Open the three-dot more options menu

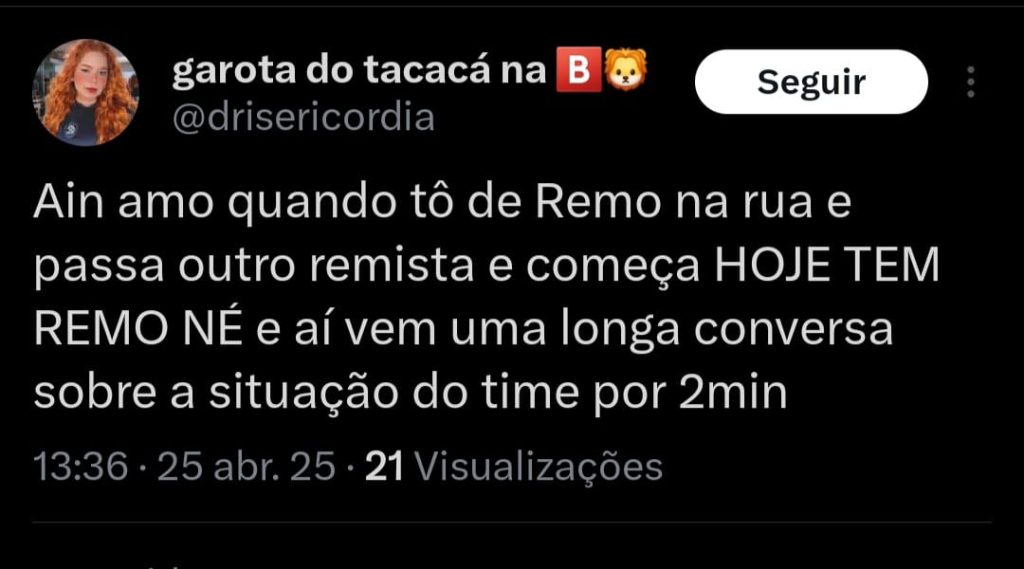click(x=971, y=82)
